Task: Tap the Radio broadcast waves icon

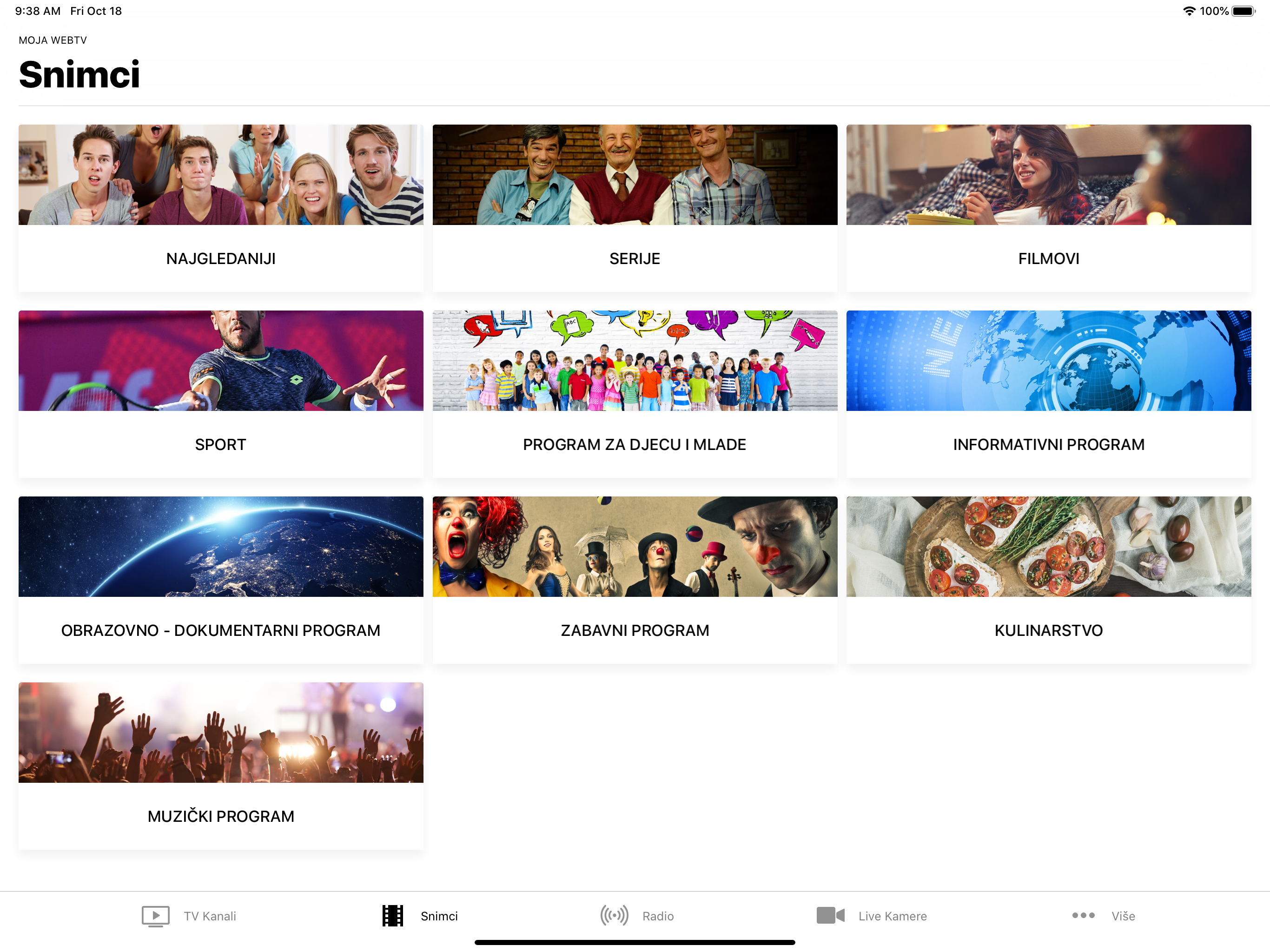Action: (615, 915)
